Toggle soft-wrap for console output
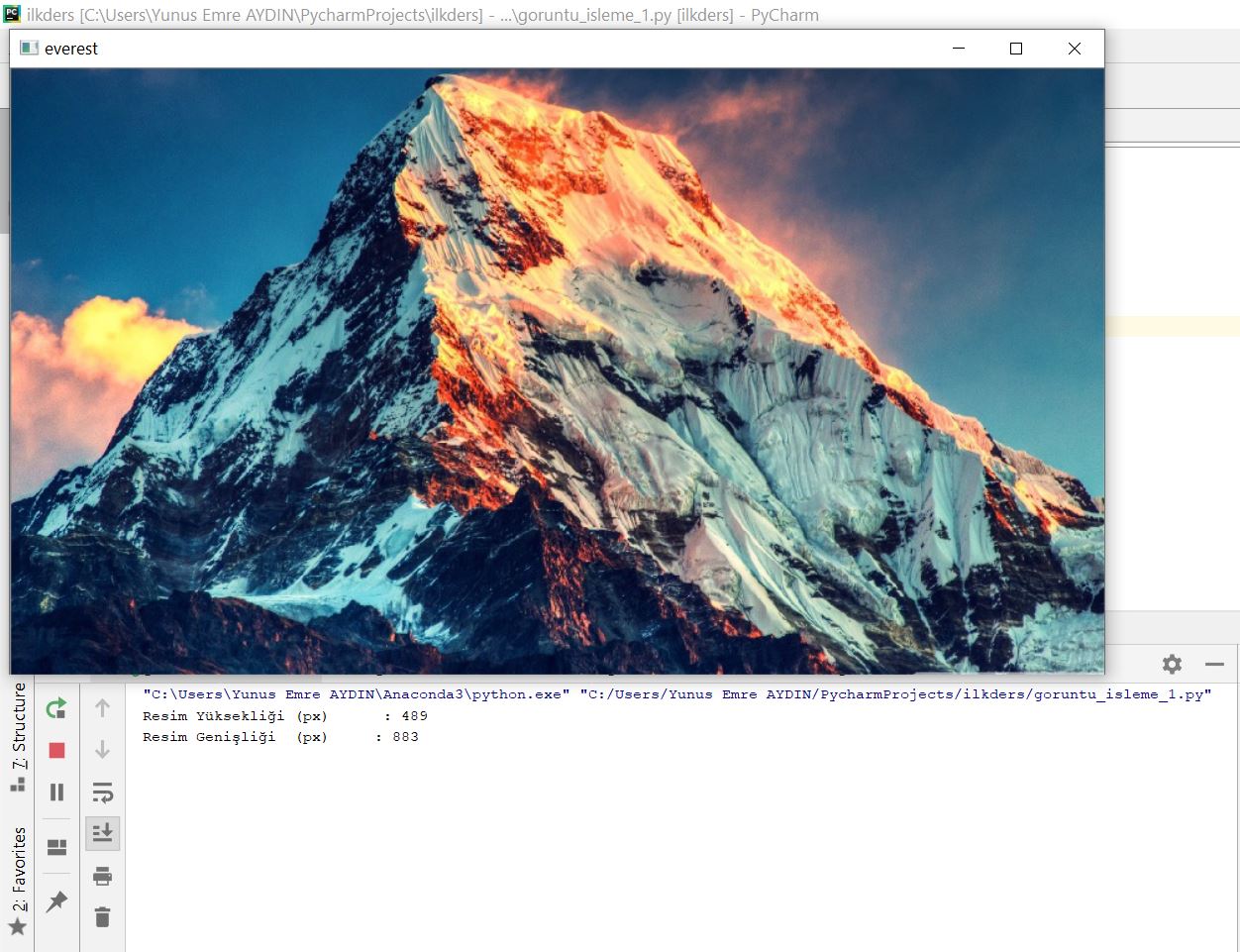This screenshot has height=952, width=1240. pyautogui.click(x=102, y=792)
